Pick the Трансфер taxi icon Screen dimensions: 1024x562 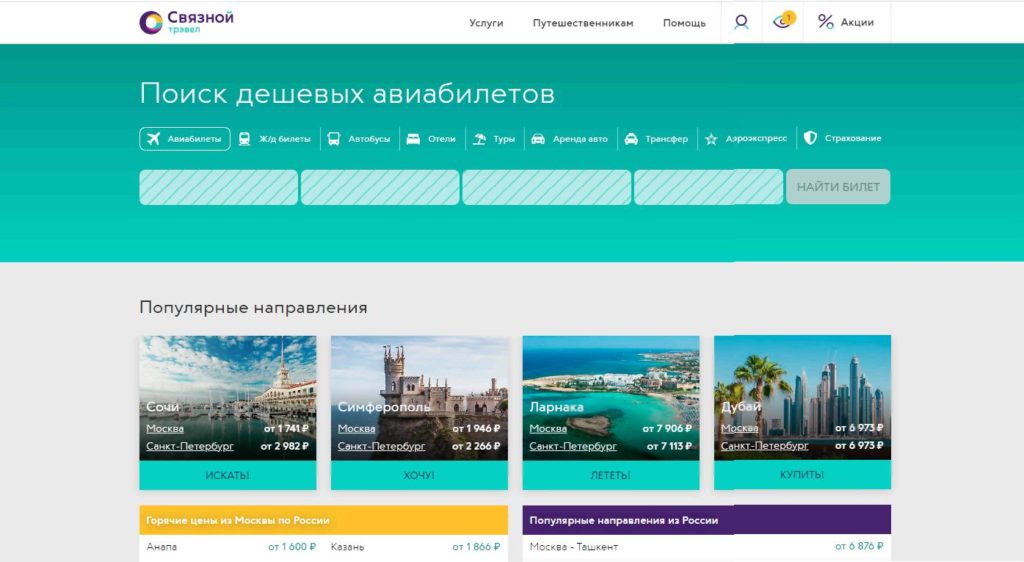(x=631, y=139)
